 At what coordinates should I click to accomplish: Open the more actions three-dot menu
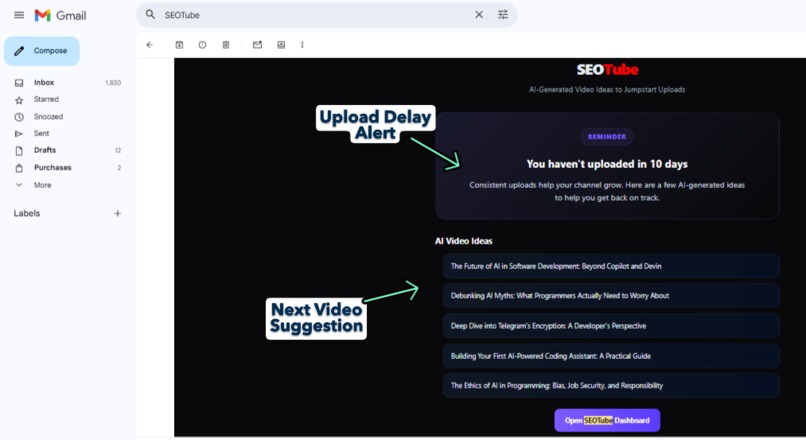302,45
